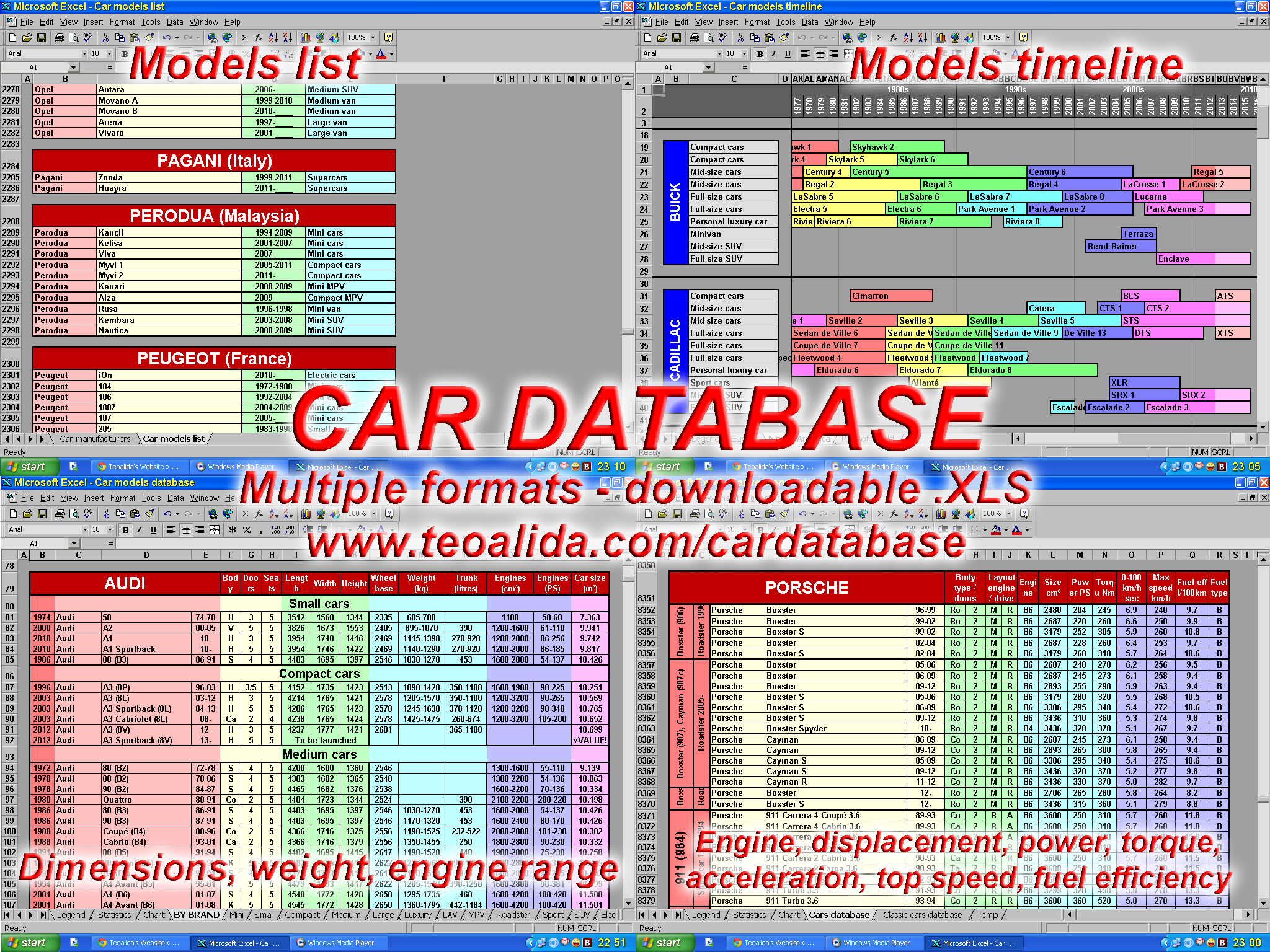Switch to the Roadster sheet tab
1270x952 pixels.
[513, 915]
